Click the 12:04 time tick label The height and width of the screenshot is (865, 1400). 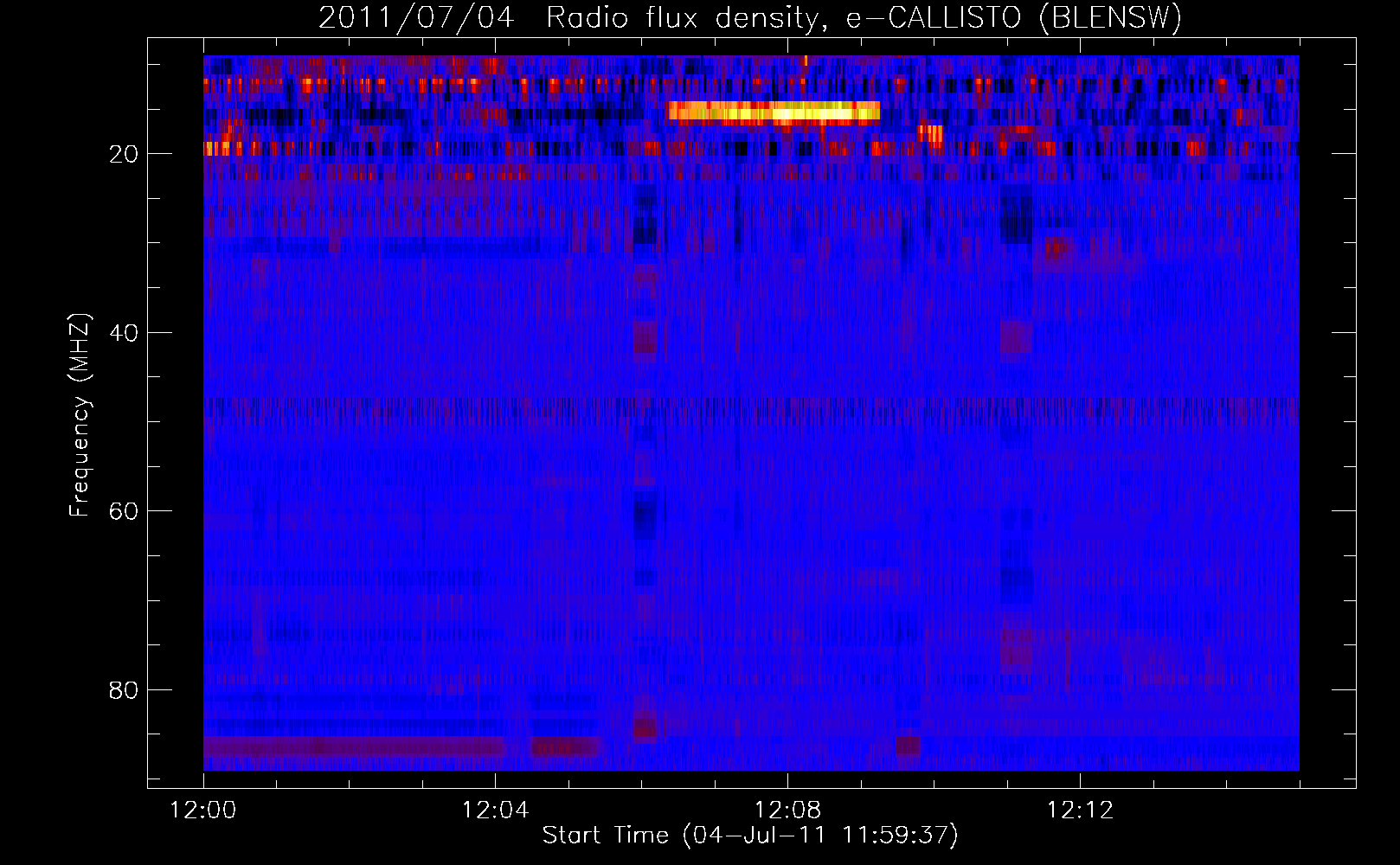pyautogui.click(x=495, y=811)
